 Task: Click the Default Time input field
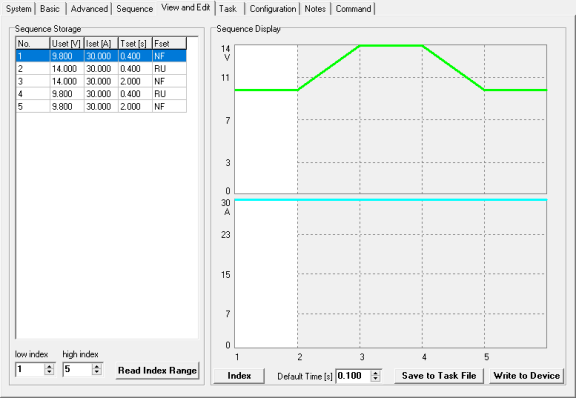pos(353,376)
